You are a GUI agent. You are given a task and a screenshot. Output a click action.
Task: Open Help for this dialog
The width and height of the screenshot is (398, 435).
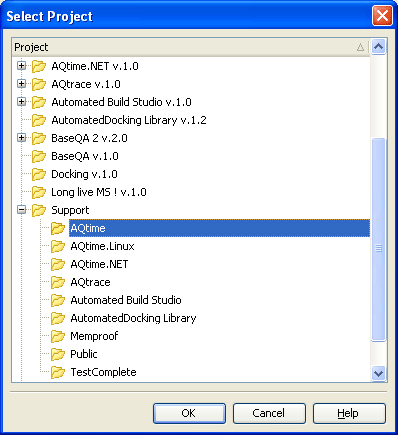click(x=349, y=413)
